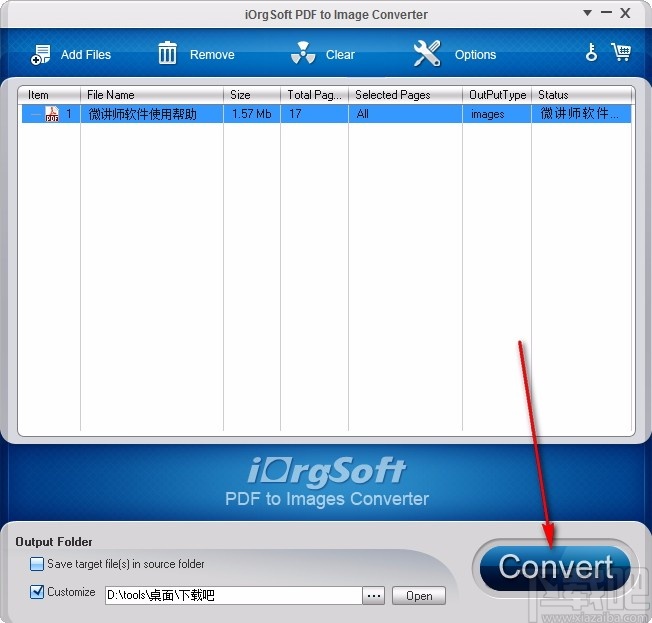Screen dimensions: 652x623
Task: Enable Save target file(s) in source folder
Action: pos(37,564)
